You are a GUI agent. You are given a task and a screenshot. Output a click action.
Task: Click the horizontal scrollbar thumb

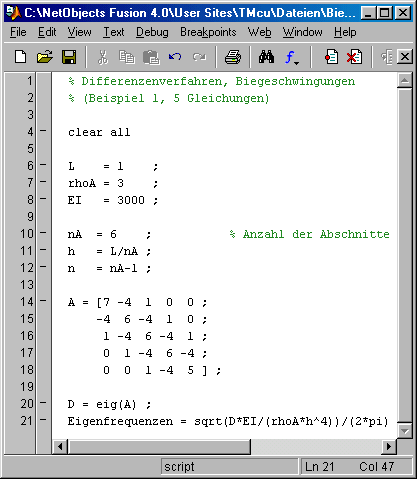pos(159,446)
